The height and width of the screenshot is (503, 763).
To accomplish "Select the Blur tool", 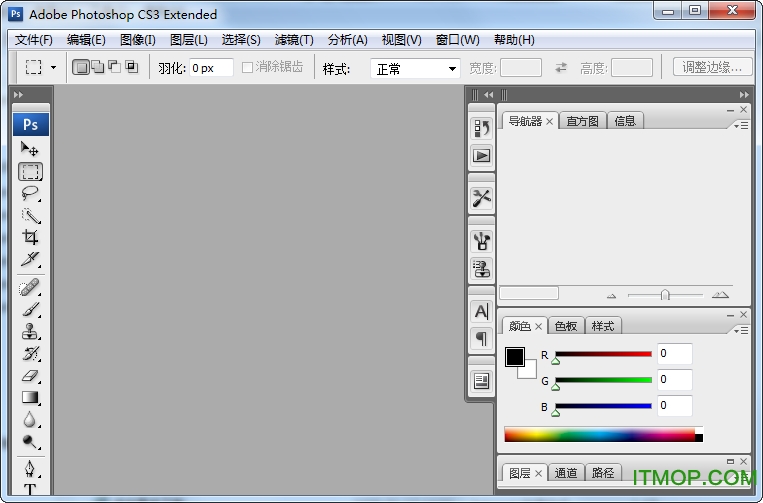I will 30,419.
